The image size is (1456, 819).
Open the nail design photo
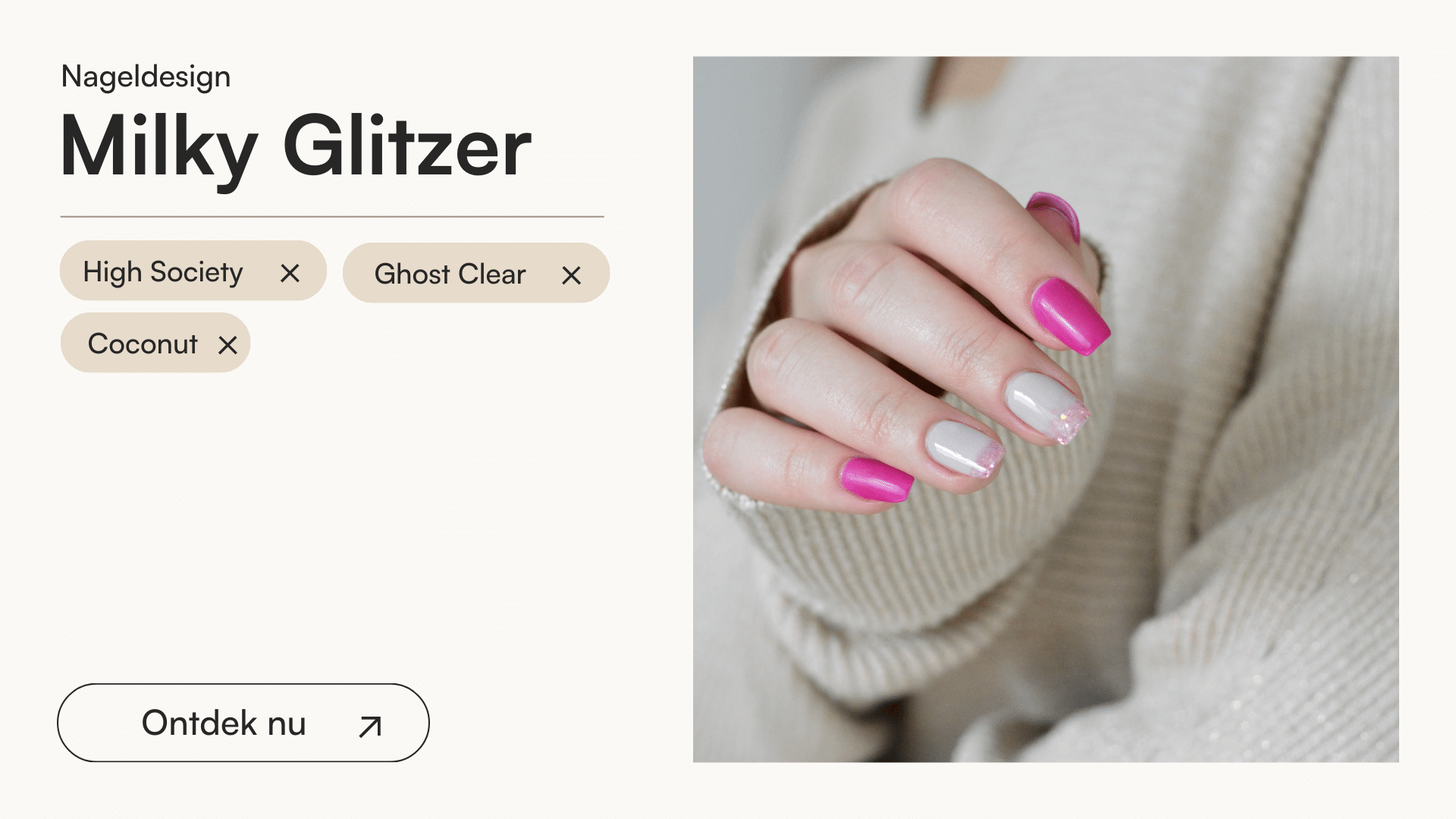(x=1046, y=409)
